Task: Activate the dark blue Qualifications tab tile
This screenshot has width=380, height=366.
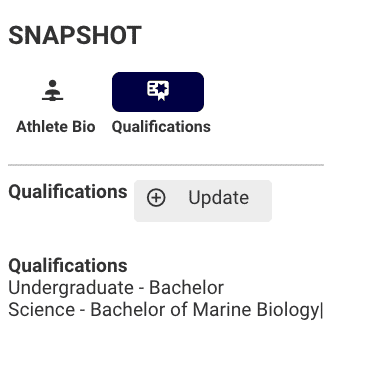Action: pos(158,92)
